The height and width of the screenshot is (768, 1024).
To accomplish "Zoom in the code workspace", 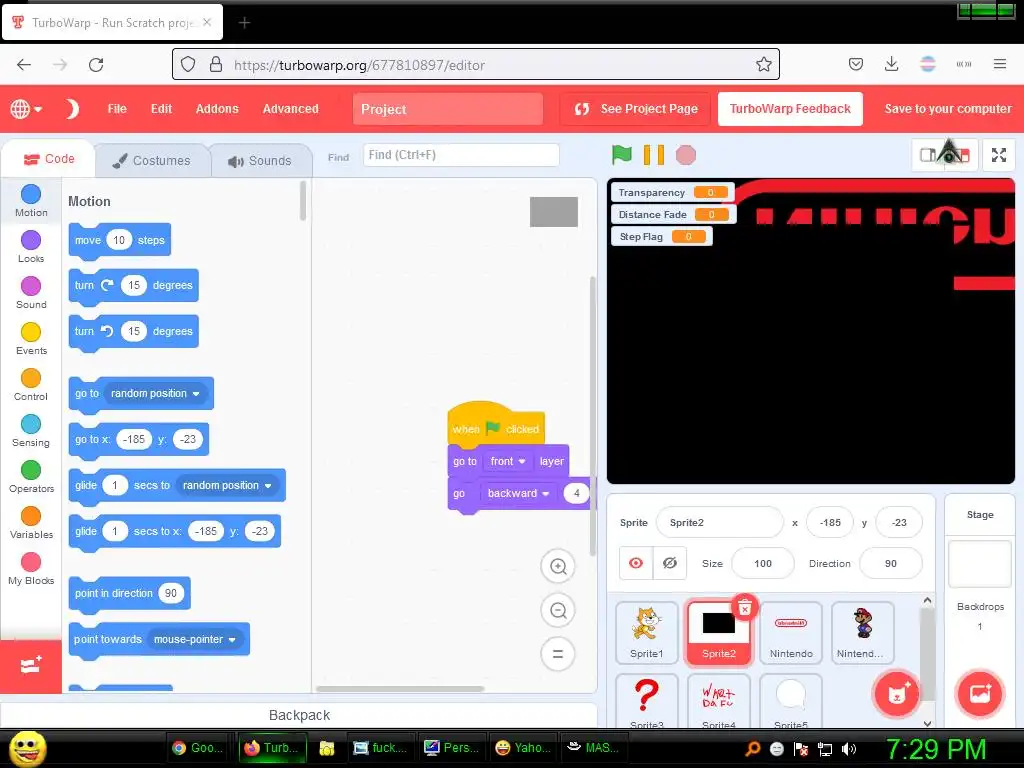I will [558, 566].
